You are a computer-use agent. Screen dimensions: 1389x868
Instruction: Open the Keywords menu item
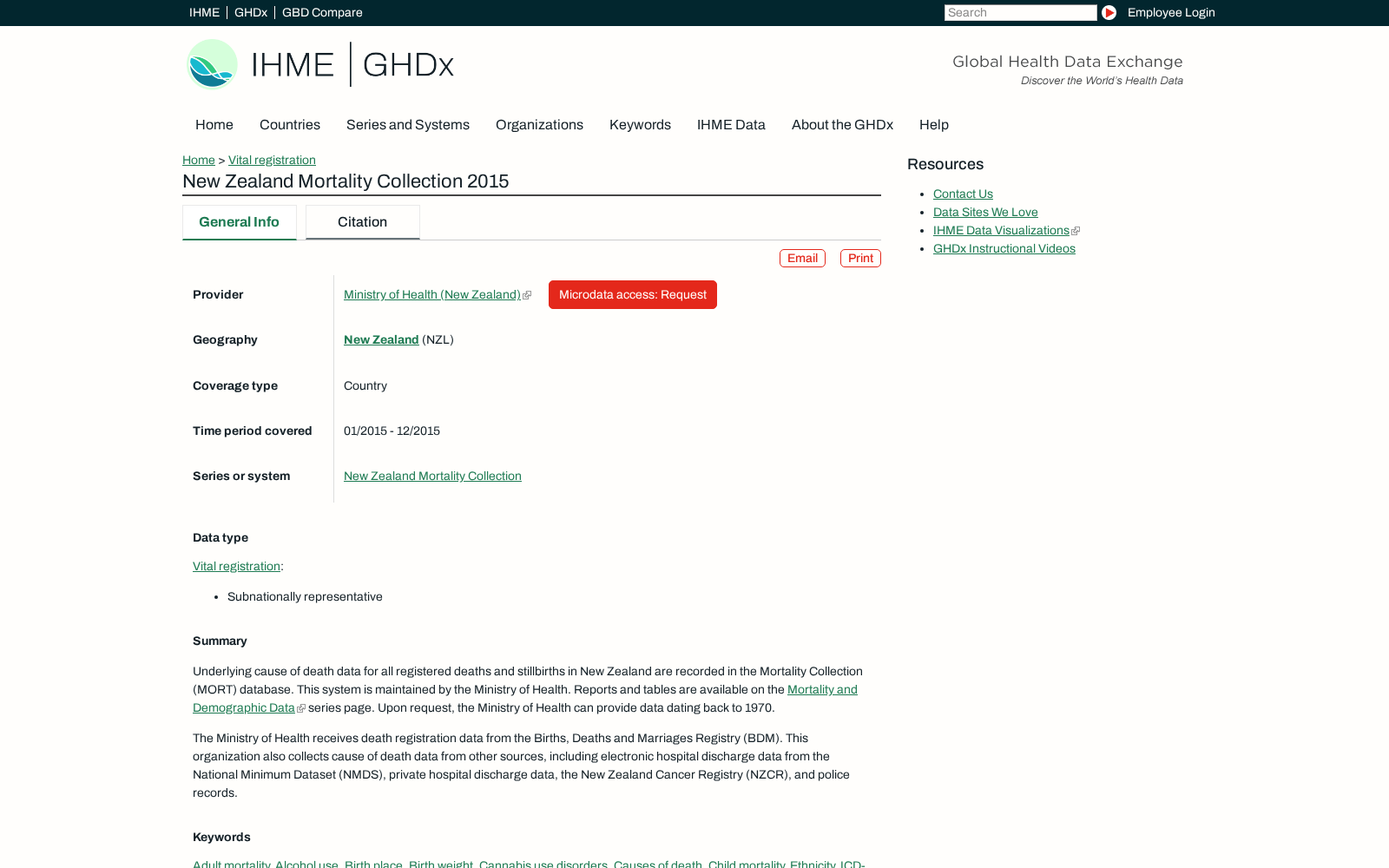tap(640, 124)
